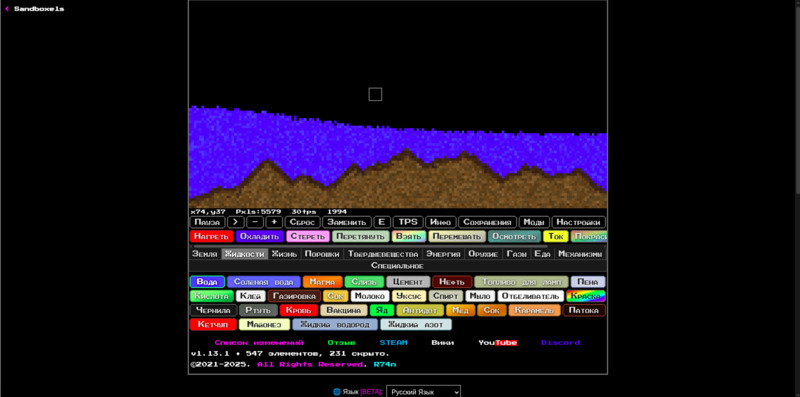Select the Взять pick tool

pos(409,237)
